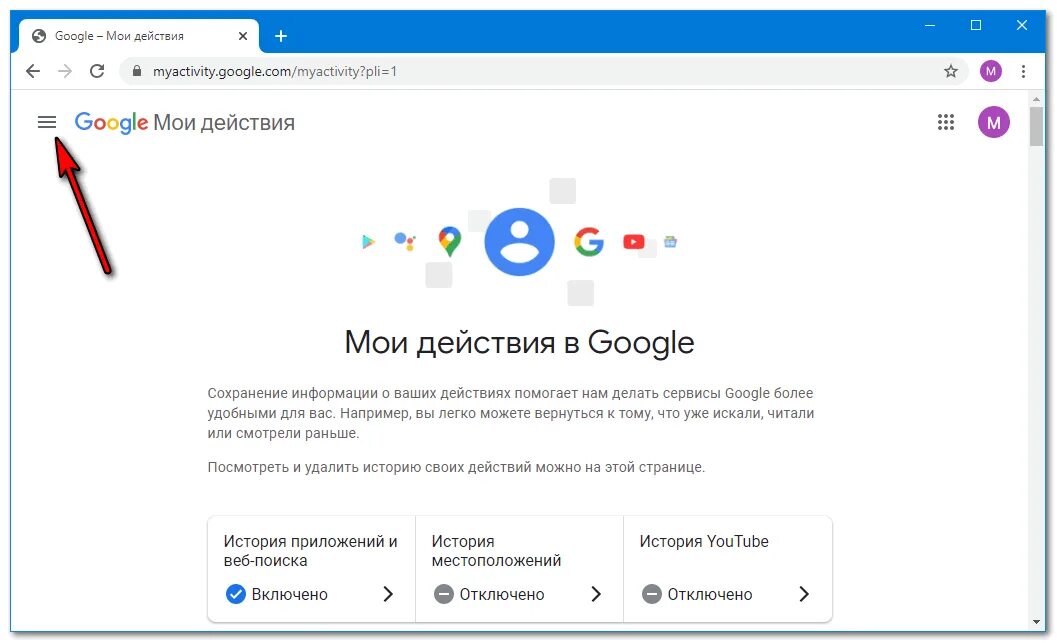Click the Chrome profile avatar in toolbar
This screenshot has width=1057, height=643.
click(x=990, y=71)
